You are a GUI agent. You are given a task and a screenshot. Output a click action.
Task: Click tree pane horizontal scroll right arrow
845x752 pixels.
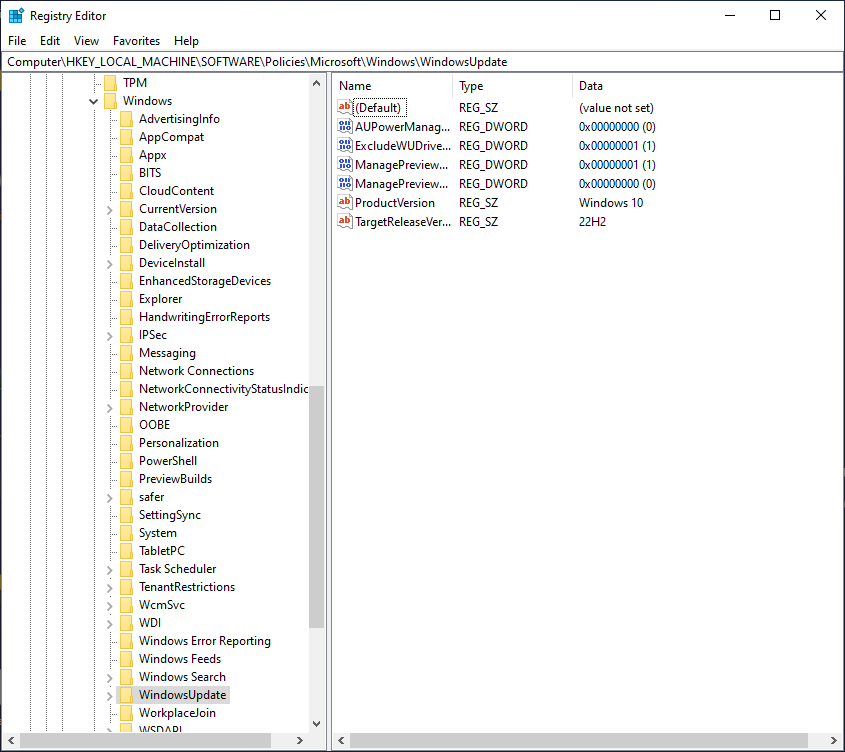300,740
